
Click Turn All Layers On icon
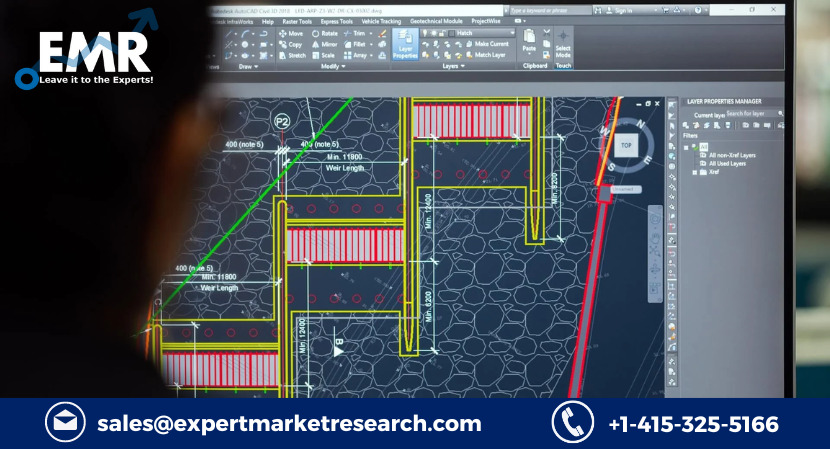(425, 55)
